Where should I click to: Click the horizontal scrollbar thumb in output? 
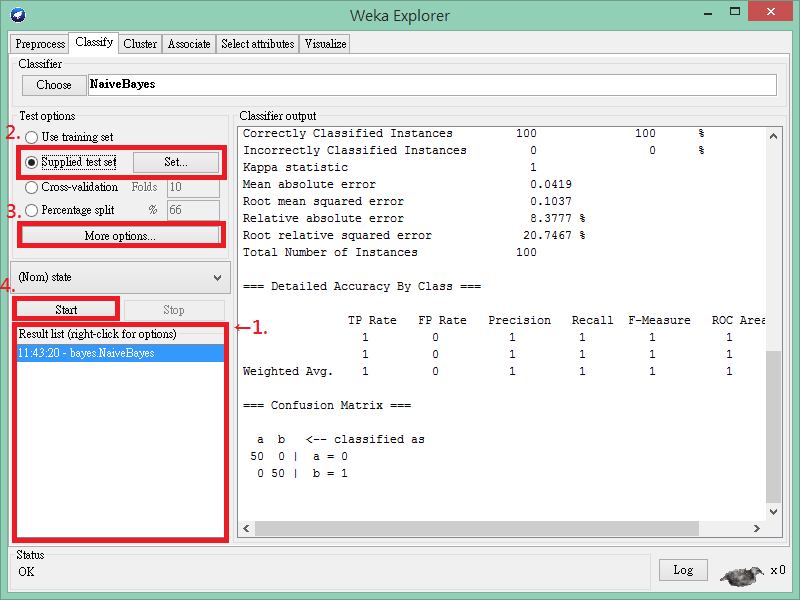pyautogui.click(x=477, y=529)
